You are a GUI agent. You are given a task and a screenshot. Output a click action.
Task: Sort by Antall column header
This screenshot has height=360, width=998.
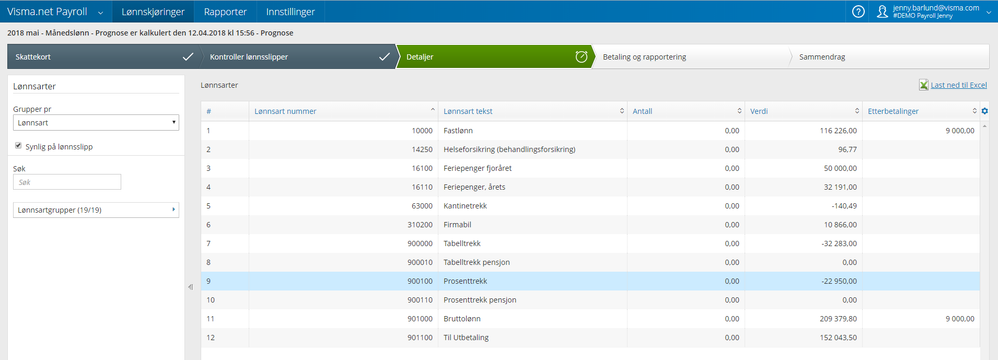click(685, 111)
